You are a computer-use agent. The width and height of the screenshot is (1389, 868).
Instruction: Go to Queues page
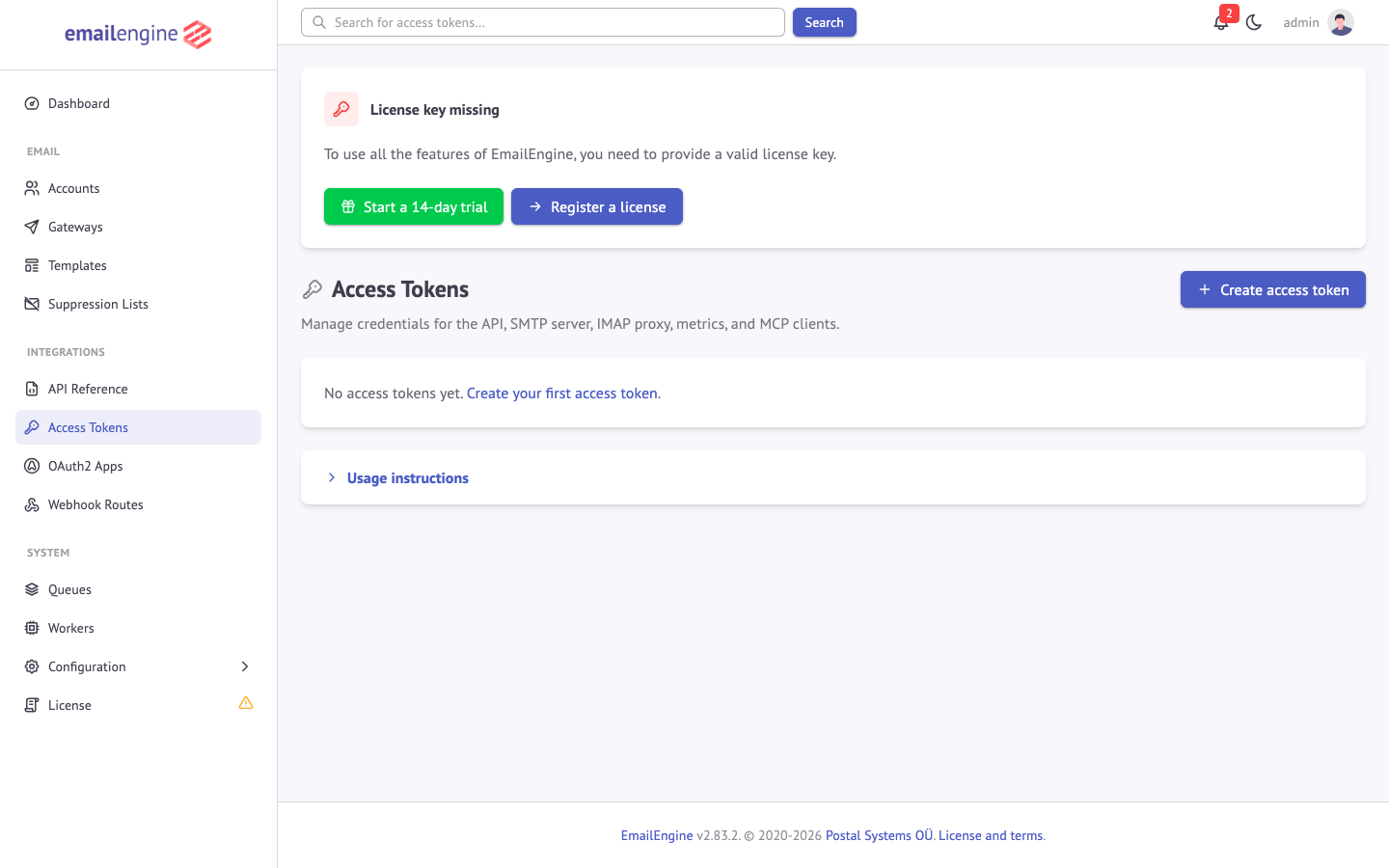pos(138,589)
